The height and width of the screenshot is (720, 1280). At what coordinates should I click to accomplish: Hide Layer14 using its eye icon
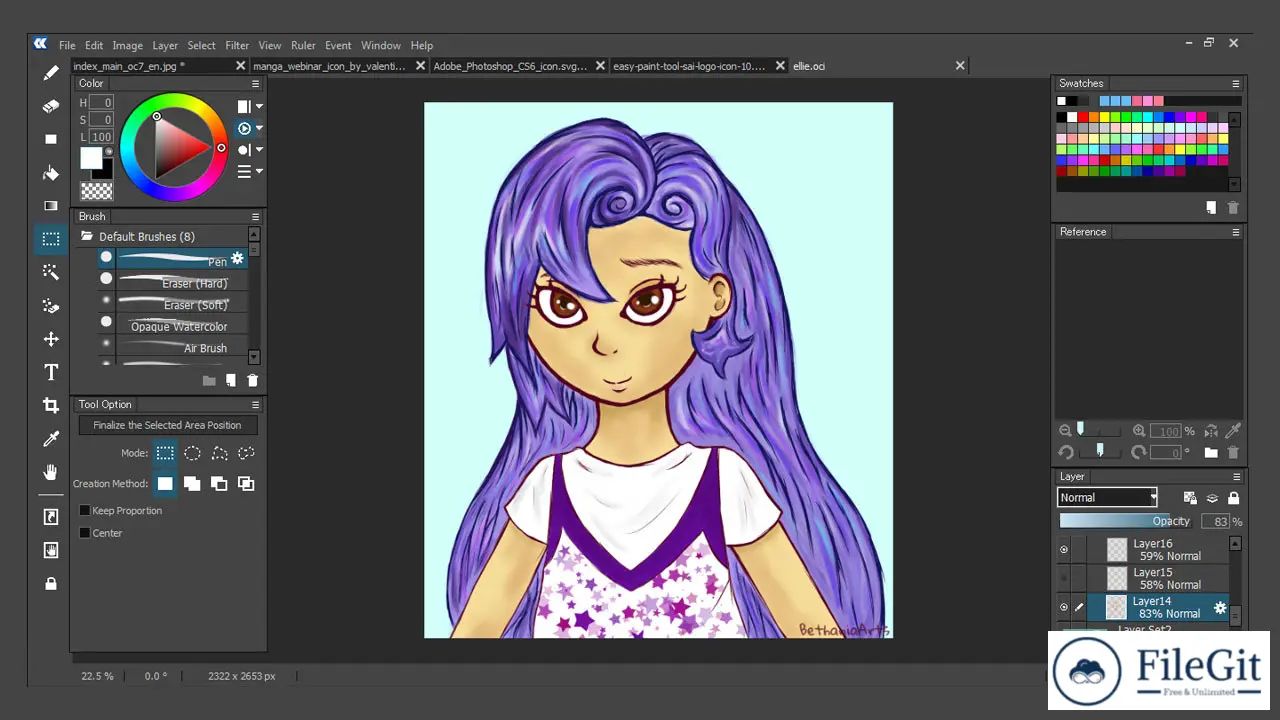(x=1064, y=607)
